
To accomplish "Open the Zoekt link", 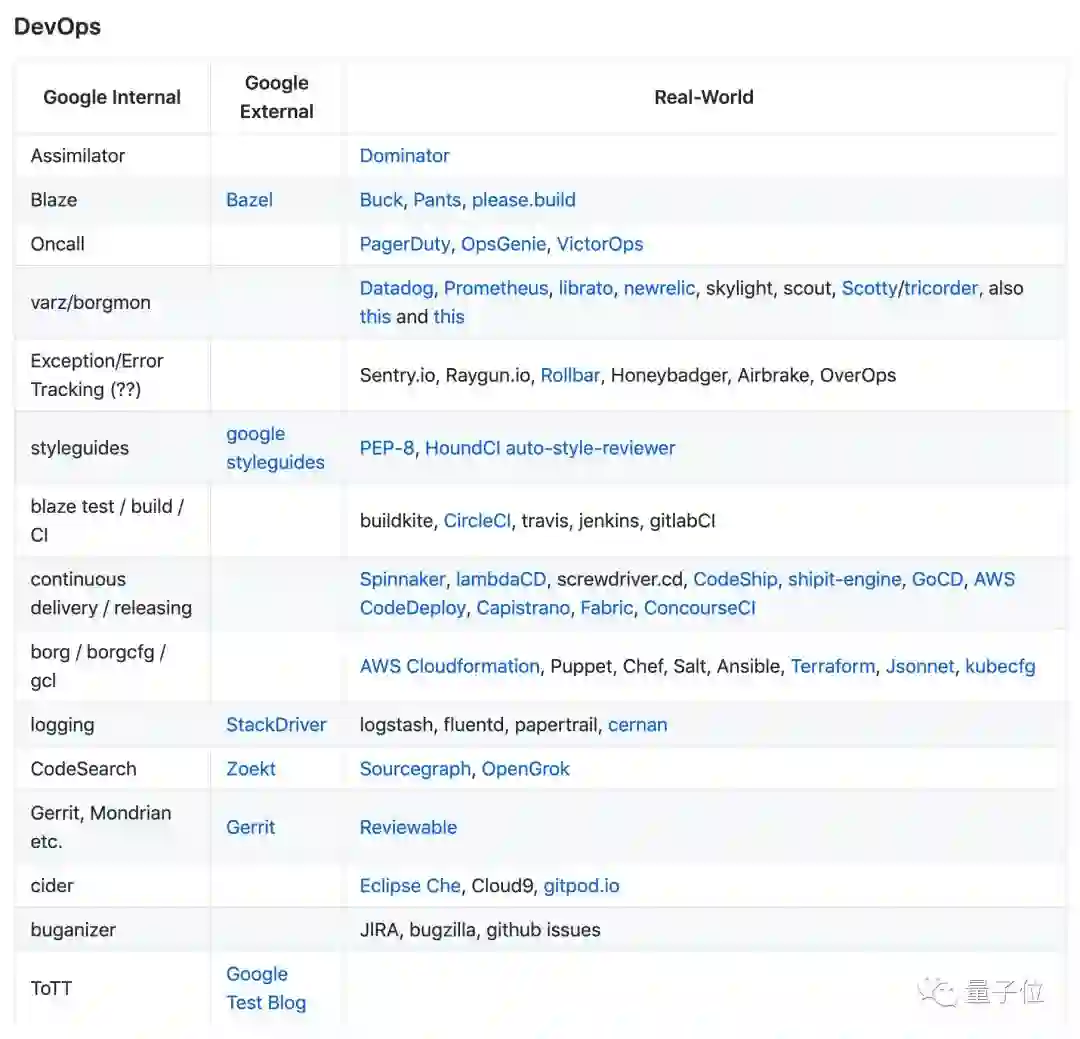I will (251, 768).
